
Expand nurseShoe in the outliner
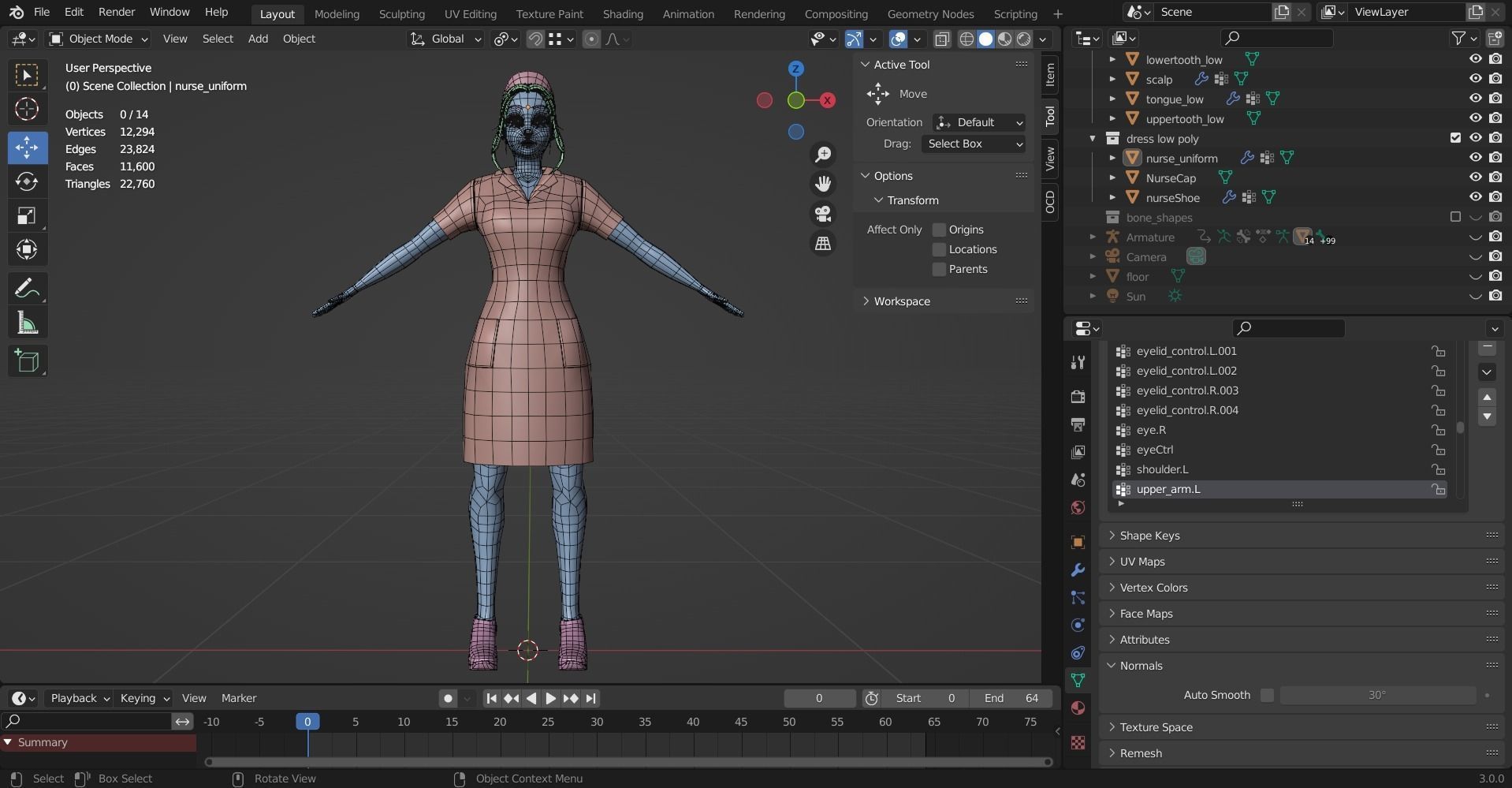[x=1112, y=198]
